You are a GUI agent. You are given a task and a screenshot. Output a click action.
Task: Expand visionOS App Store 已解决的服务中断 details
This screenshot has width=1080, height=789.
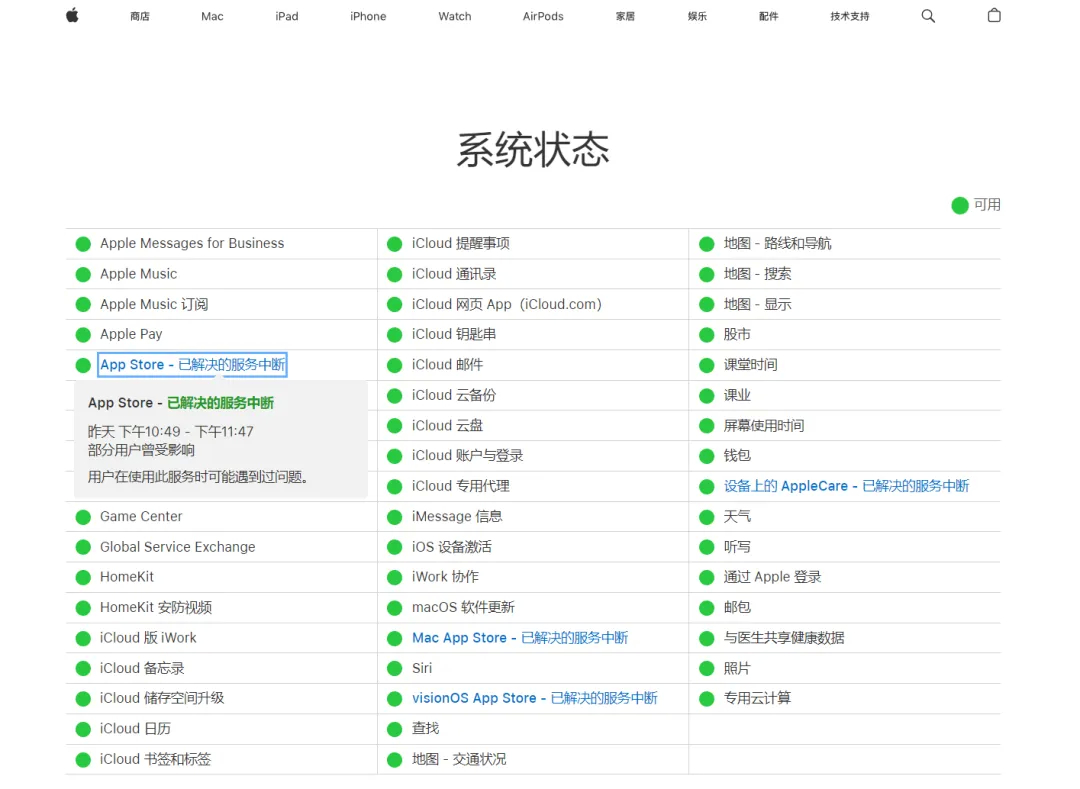point(534,699)
